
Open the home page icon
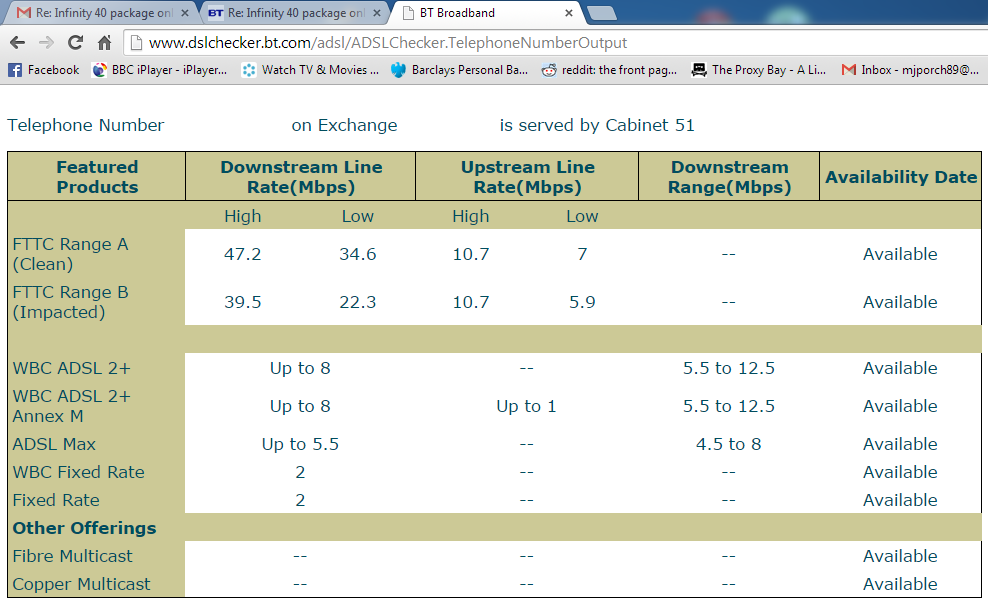tap(105, 43)
